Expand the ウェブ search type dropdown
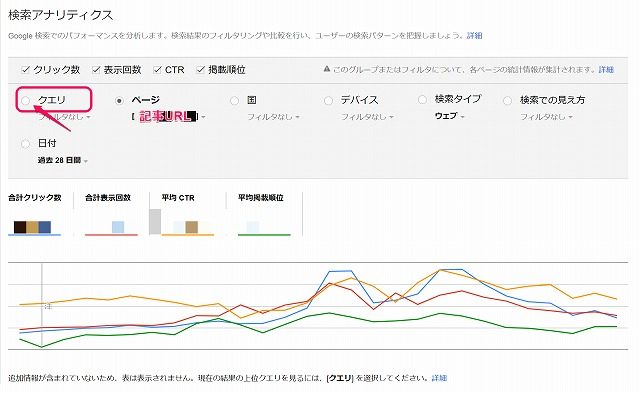 (450, 116)
